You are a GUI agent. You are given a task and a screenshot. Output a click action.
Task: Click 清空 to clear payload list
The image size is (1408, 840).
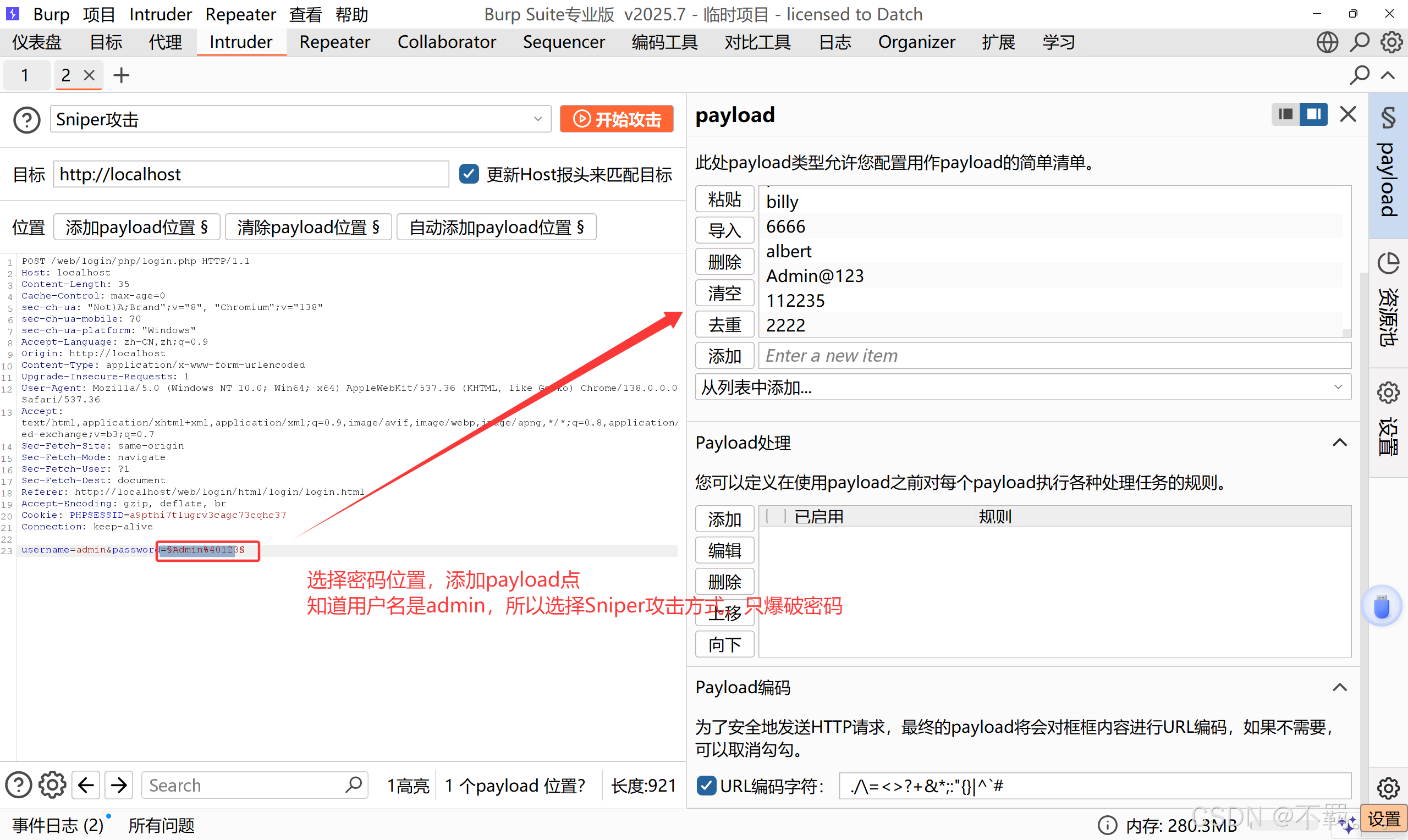coord(724,293)
